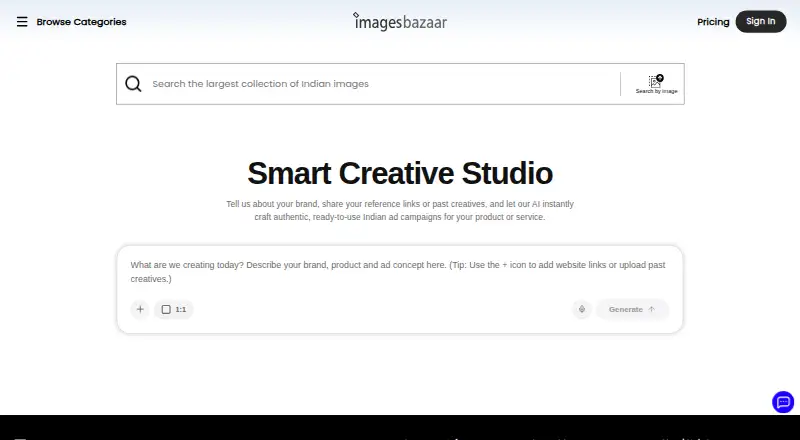Image resolution: width=800 pixels, height=440 pixels.
Task: Open the 1:1 aspect ratio selector
Action: point(174,309)
